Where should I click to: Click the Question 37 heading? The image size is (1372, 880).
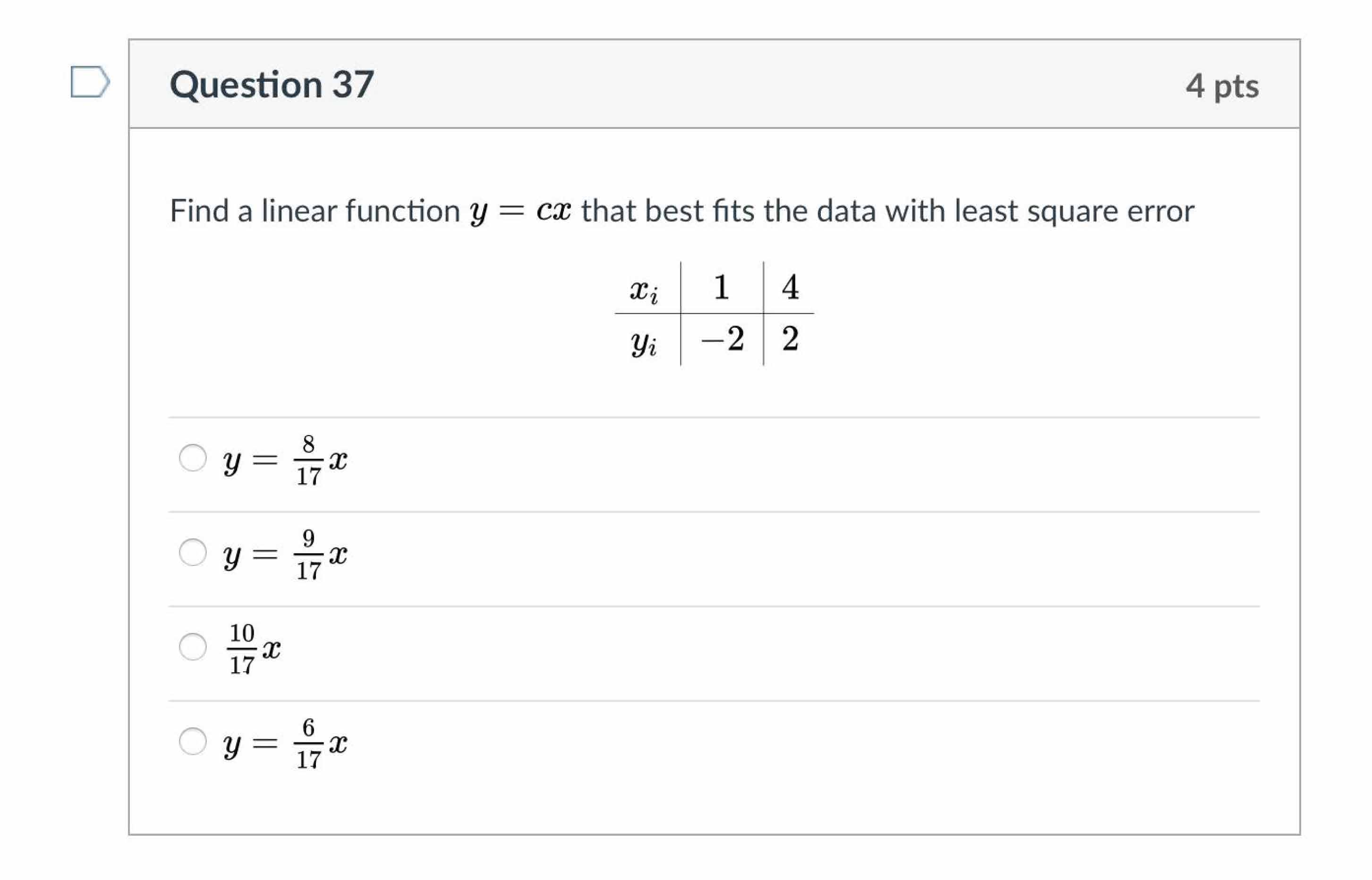tap(272, 85)
